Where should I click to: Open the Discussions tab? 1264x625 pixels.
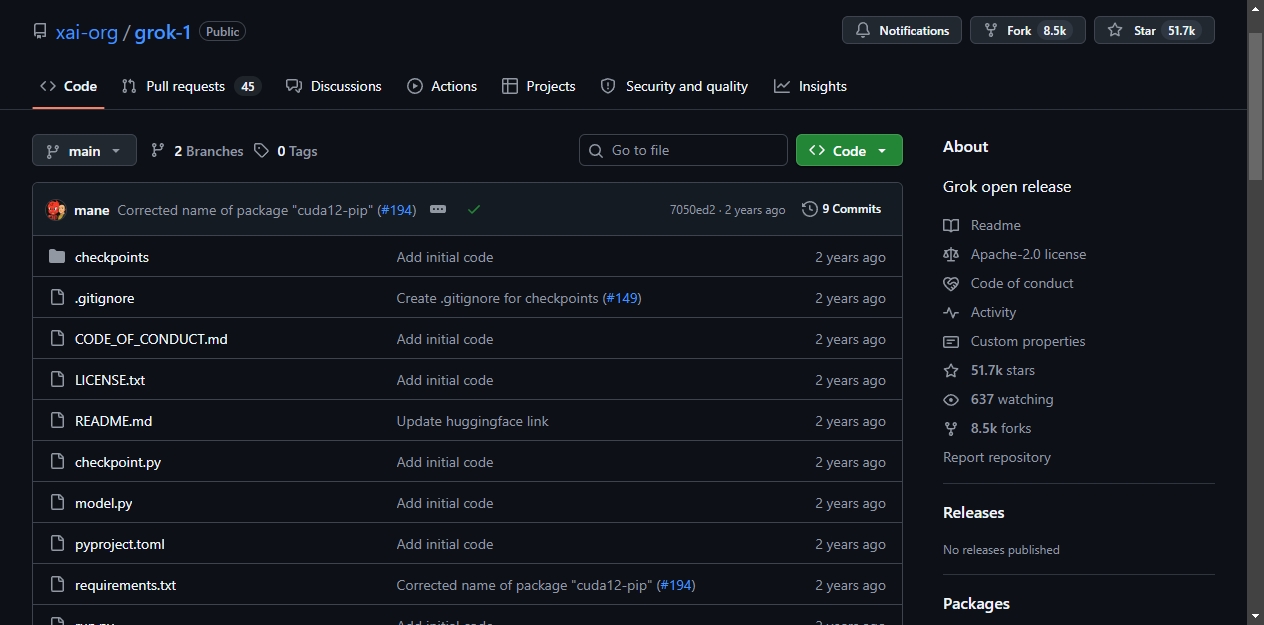[334, 86]
